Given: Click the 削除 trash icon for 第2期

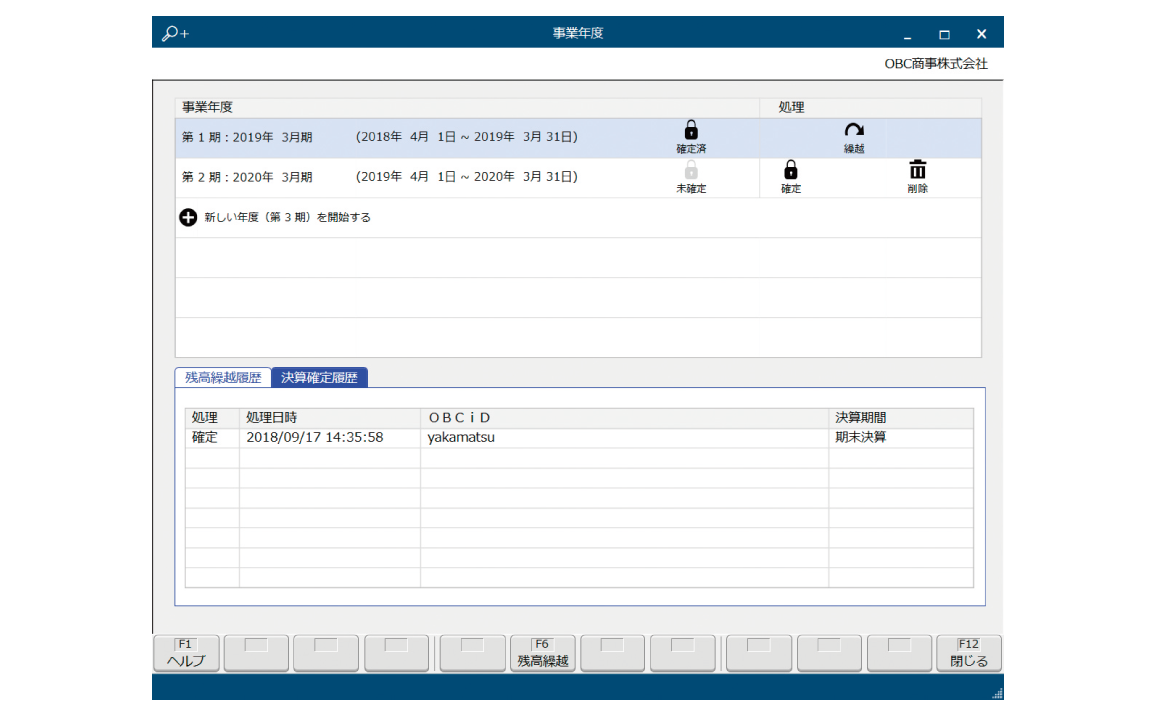Looking at the screenshot, I should click(917, 171).
